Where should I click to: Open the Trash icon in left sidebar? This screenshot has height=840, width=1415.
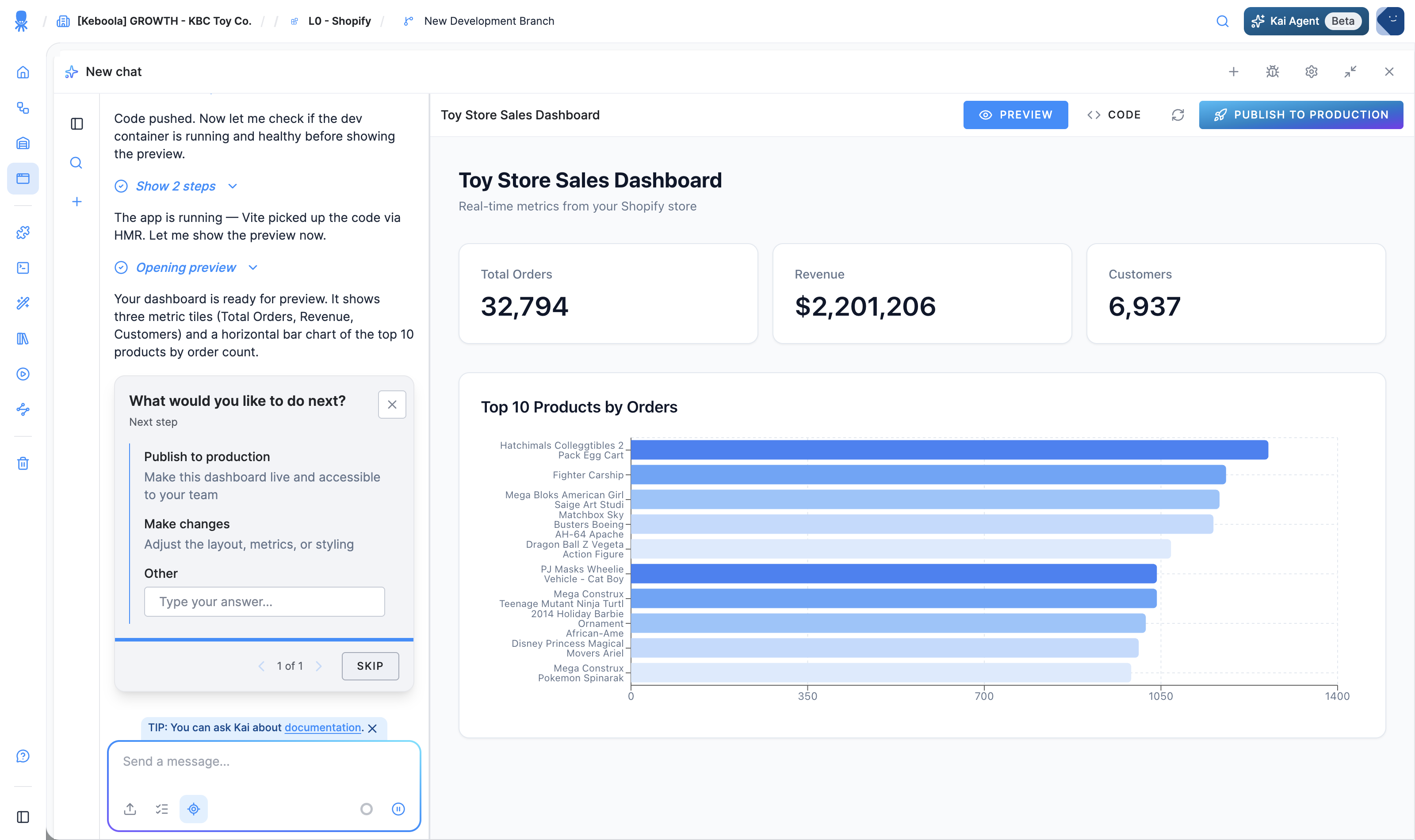(23, 464)
